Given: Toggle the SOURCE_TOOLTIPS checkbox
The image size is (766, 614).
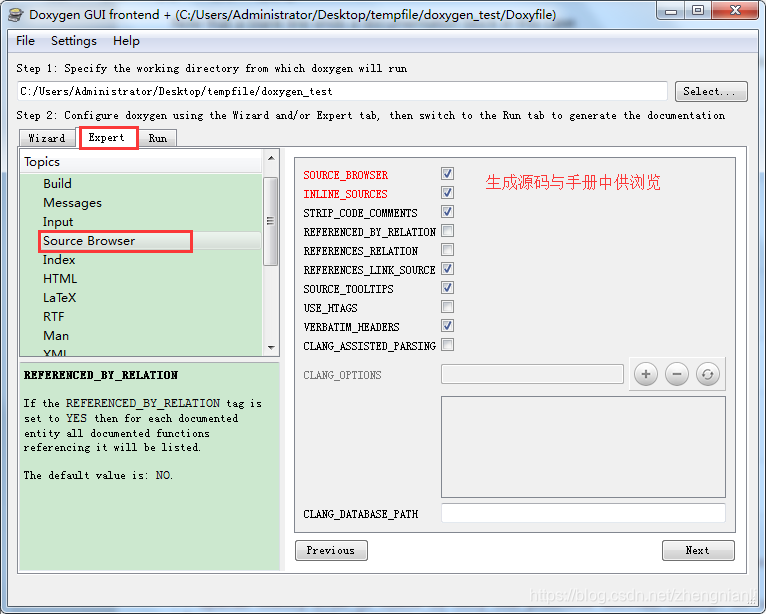Looking at the screenshot, I should pos(447,288).
